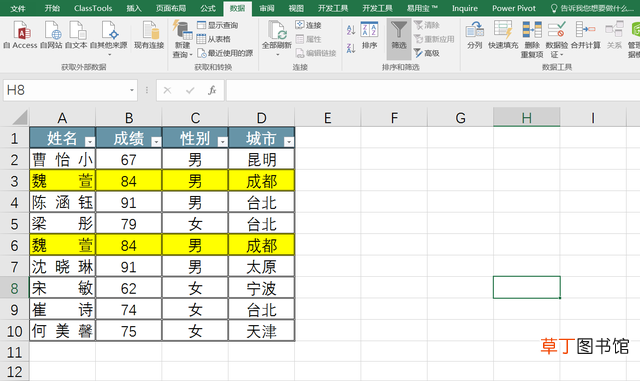Click name cell 何美馨
The height and width of the screenshot is (381, 640).
(x=62, y=331)
